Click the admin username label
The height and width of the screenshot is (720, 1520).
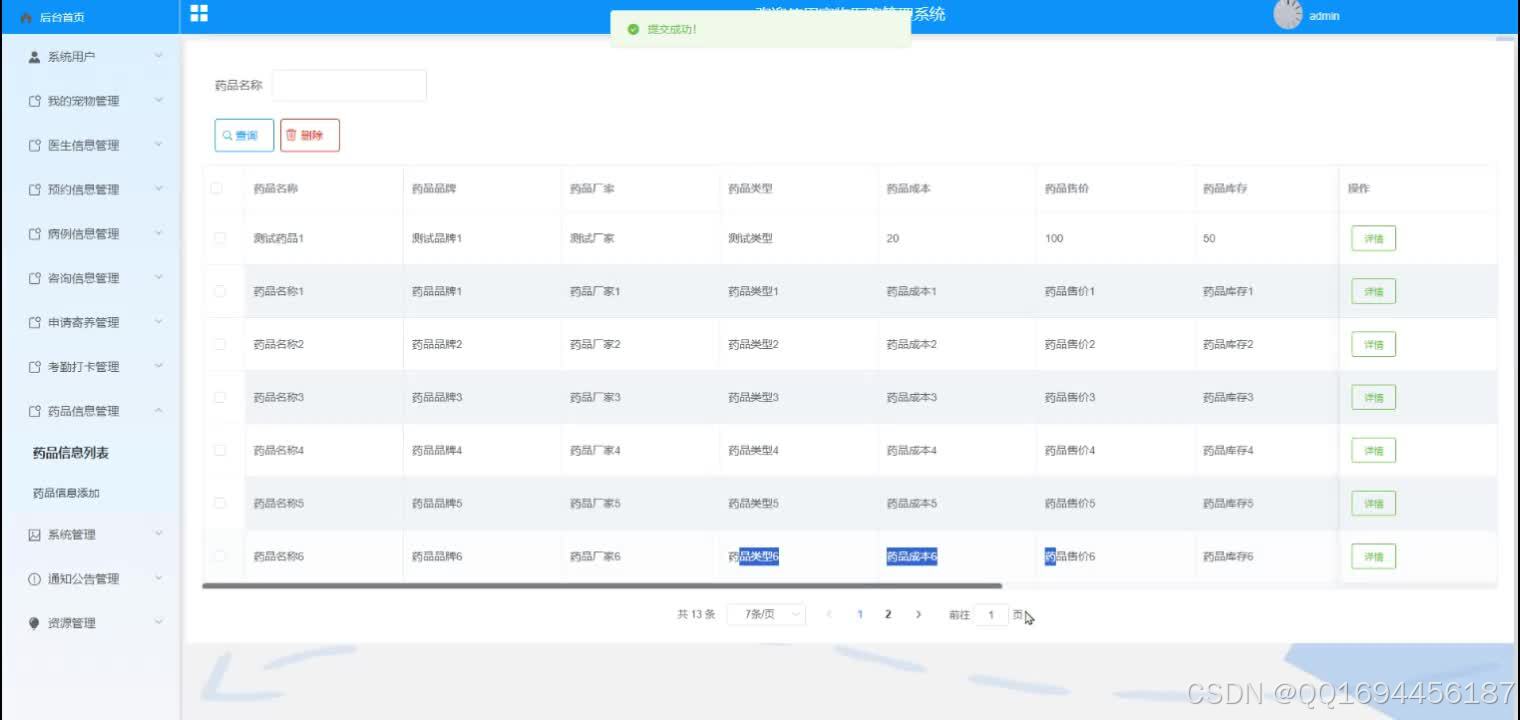[1324, 16]
